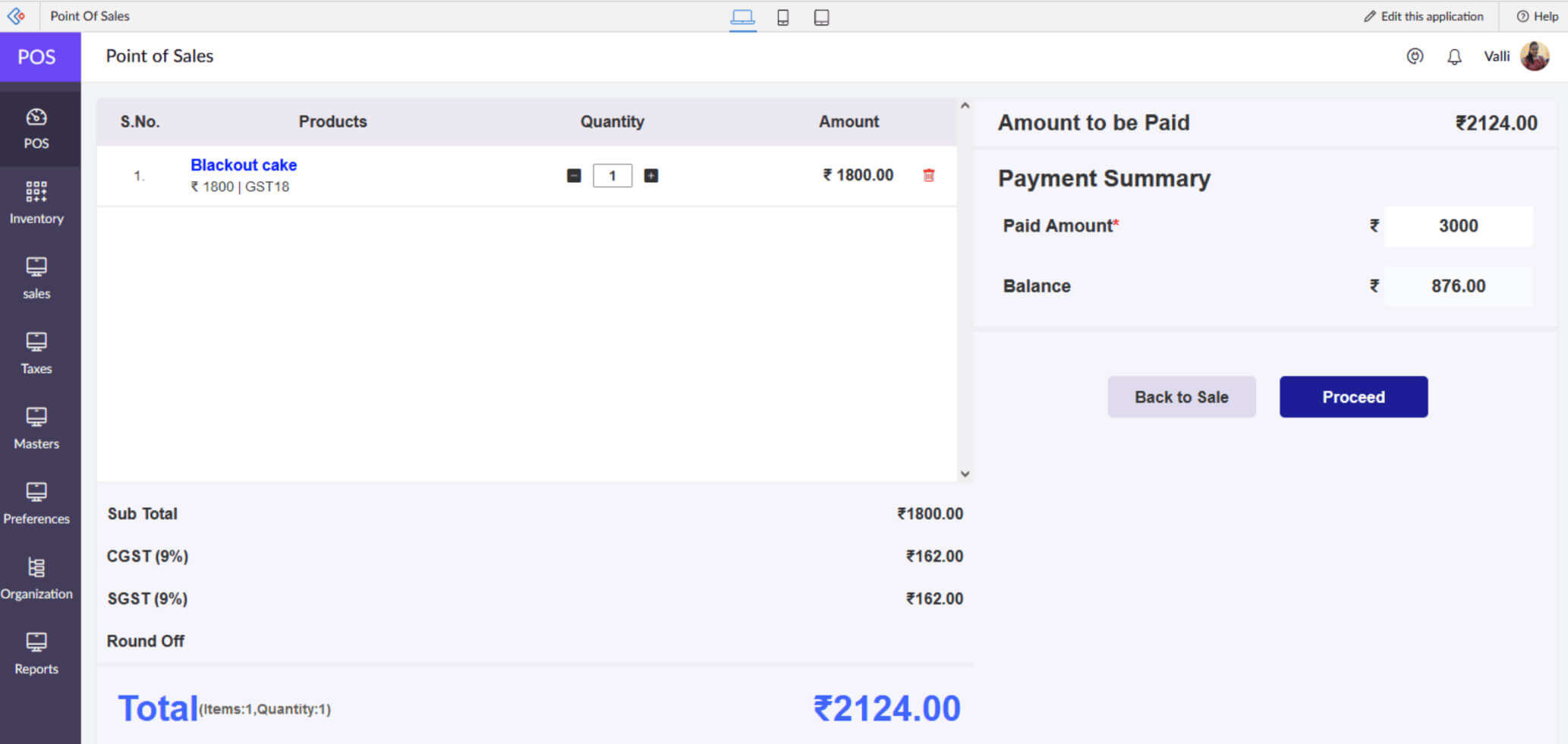Open the Blackout cake product link
The width and height of the screenshot is (1568, 744).
click(x=244, y=165)
